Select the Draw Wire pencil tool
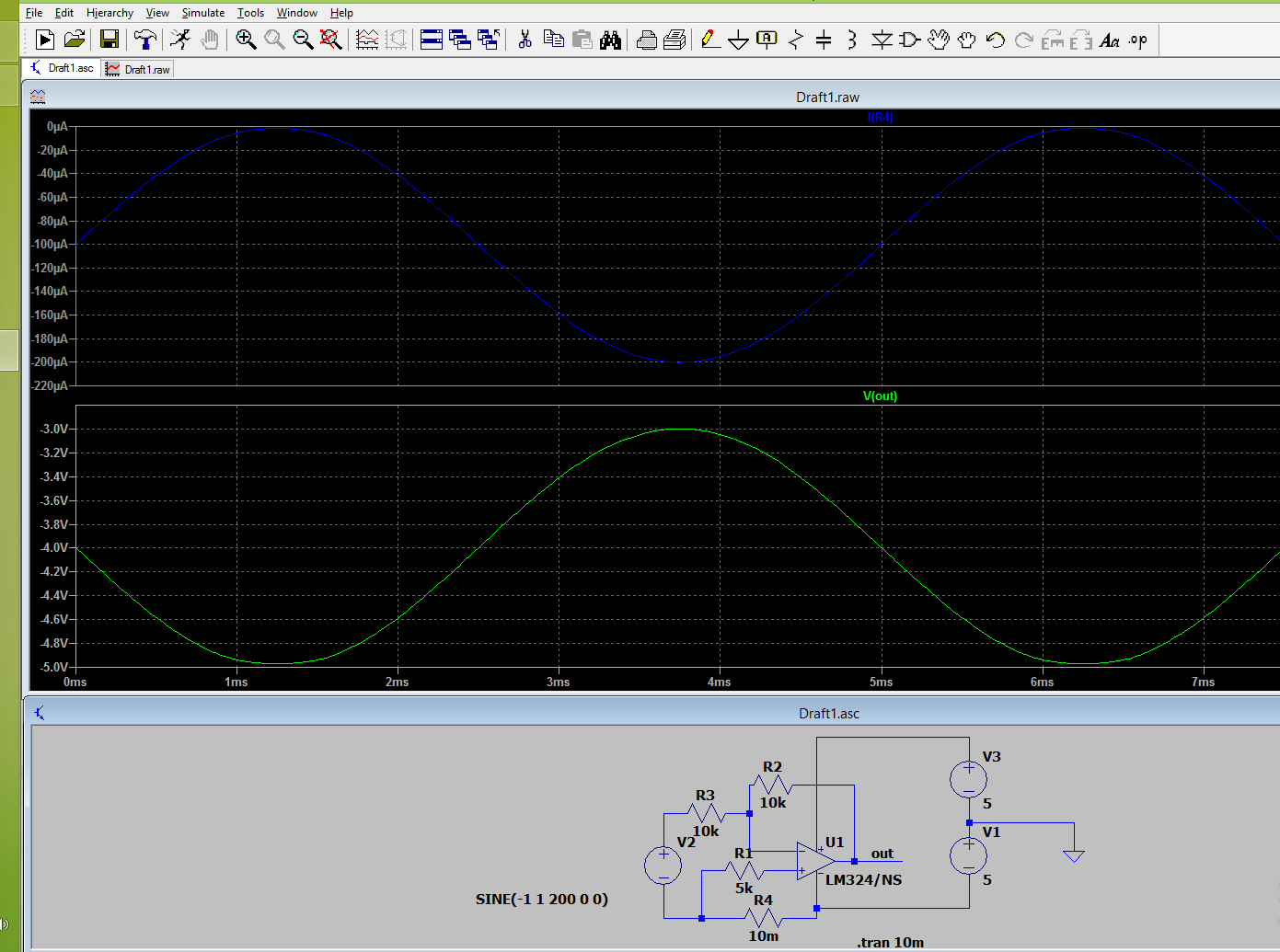1280x952 pixels. click(x=709, y=40)
